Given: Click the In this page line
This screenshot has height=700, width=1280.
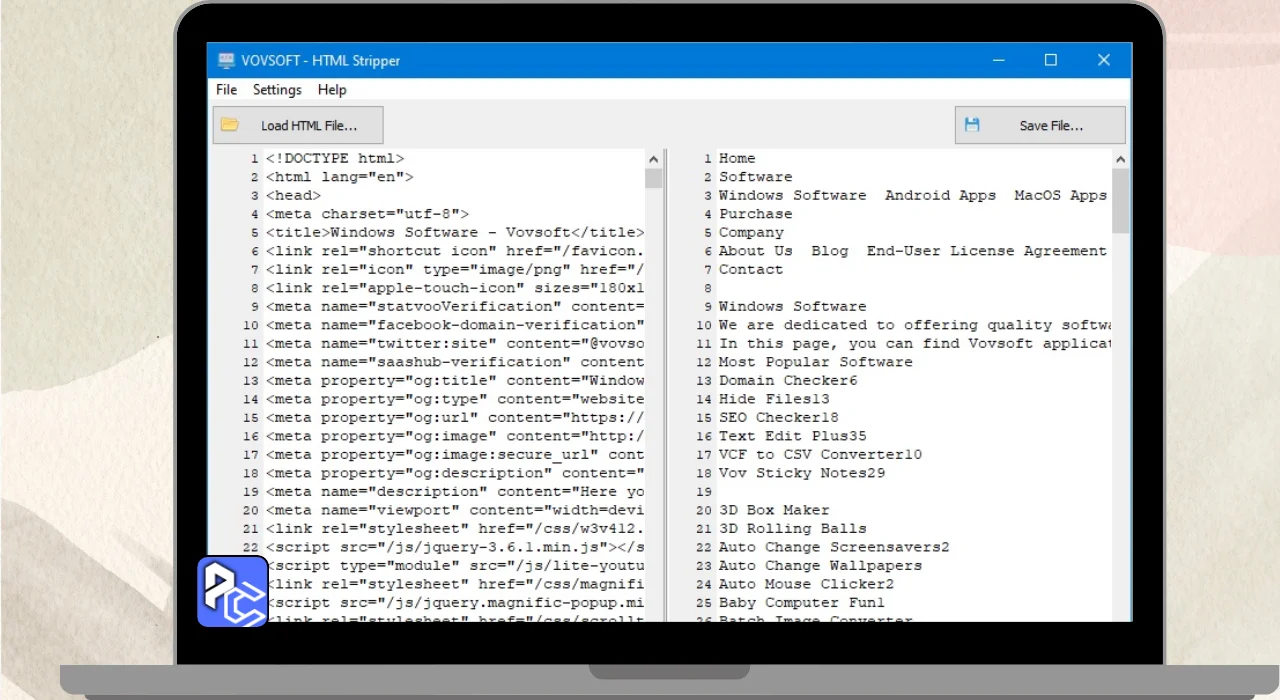Looking at the screenshot, I should coord(915,343).
